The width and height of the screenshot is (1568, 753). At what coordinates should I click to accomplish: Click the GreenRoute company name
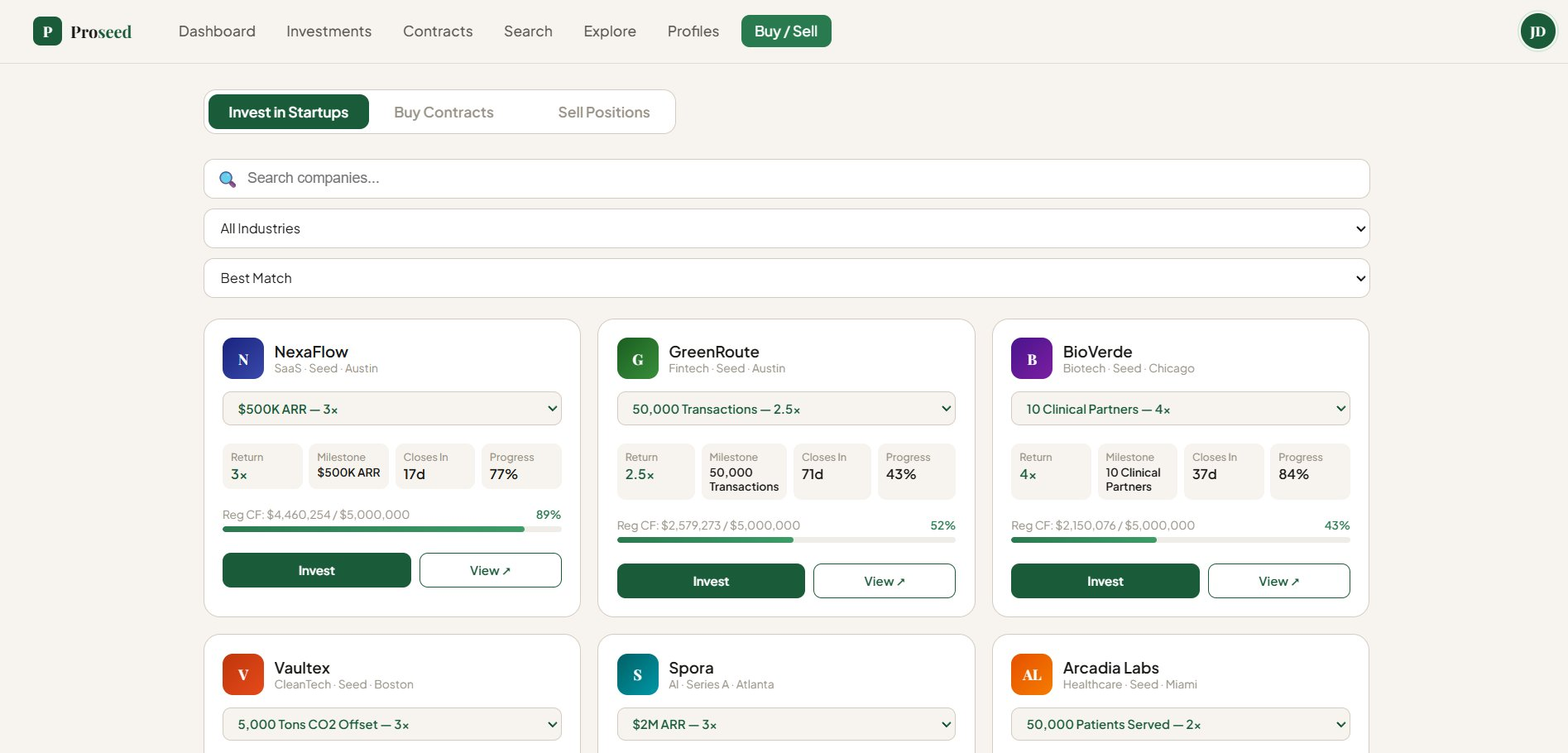[x=714, y=352]
